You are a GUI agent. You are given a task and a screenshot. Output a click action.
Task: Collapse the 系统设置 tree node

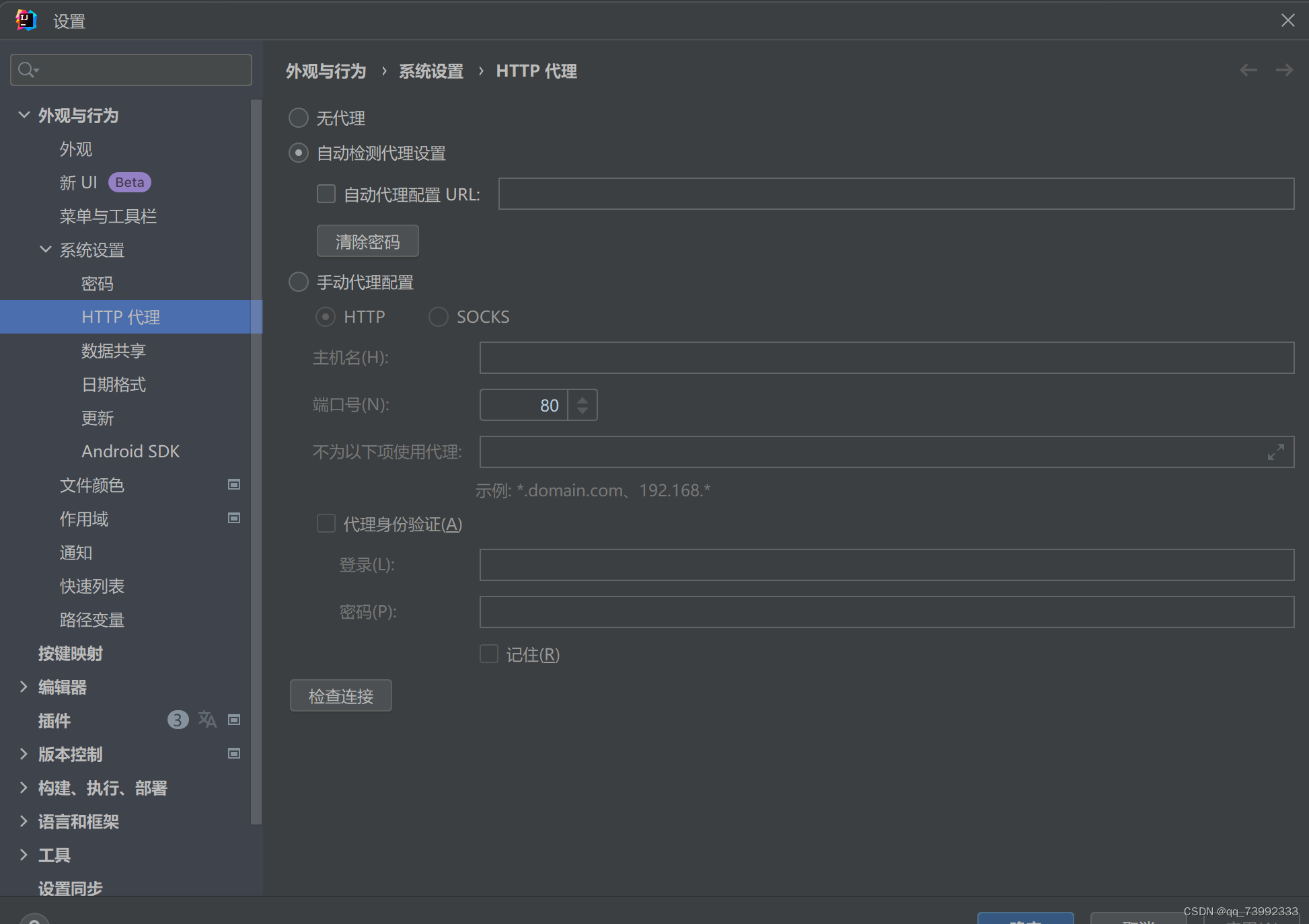pos(46,249)
